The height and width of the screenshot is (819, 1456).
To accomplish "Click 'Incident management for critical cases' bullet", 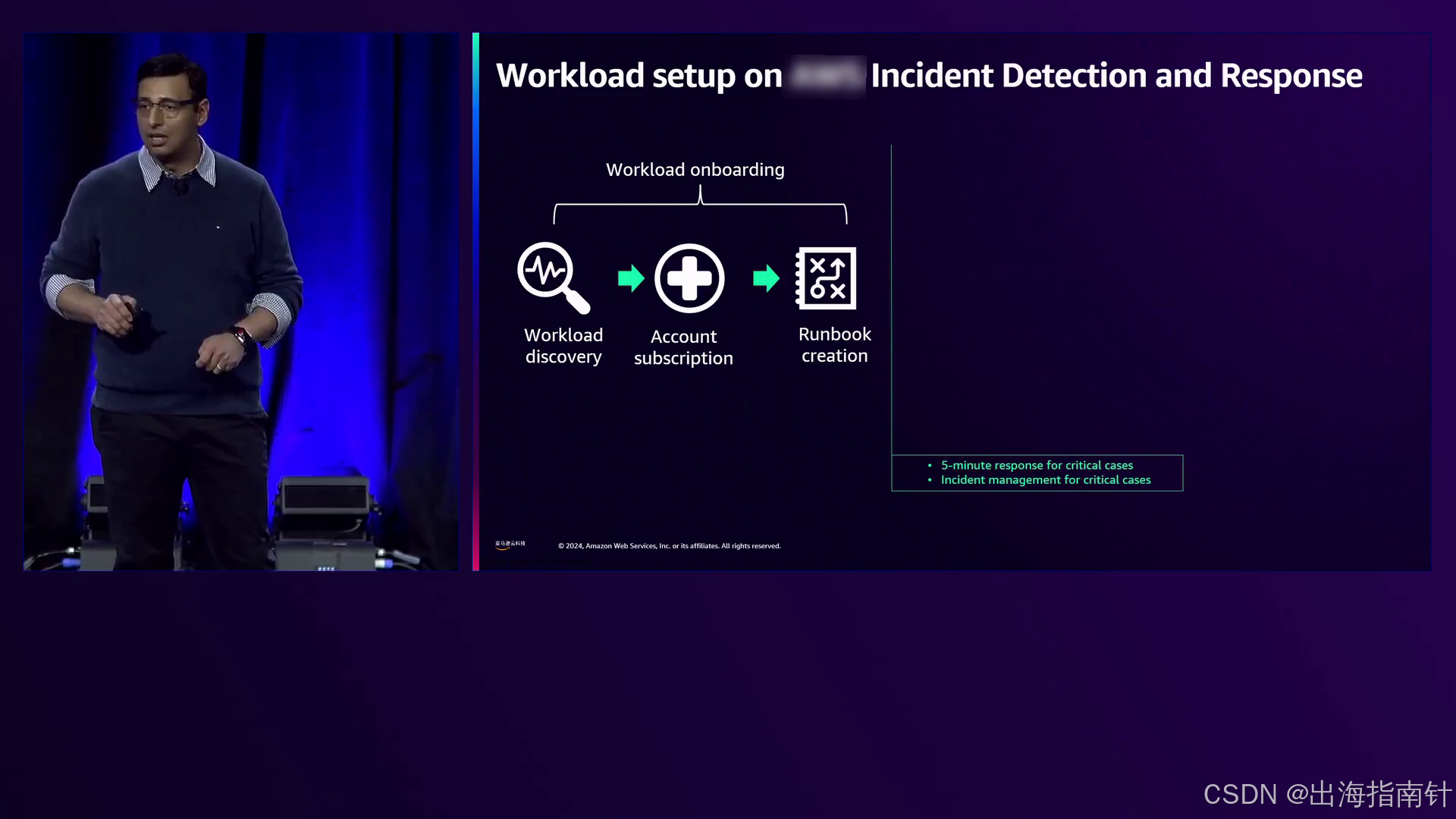I will click(x=1045, y=480).
